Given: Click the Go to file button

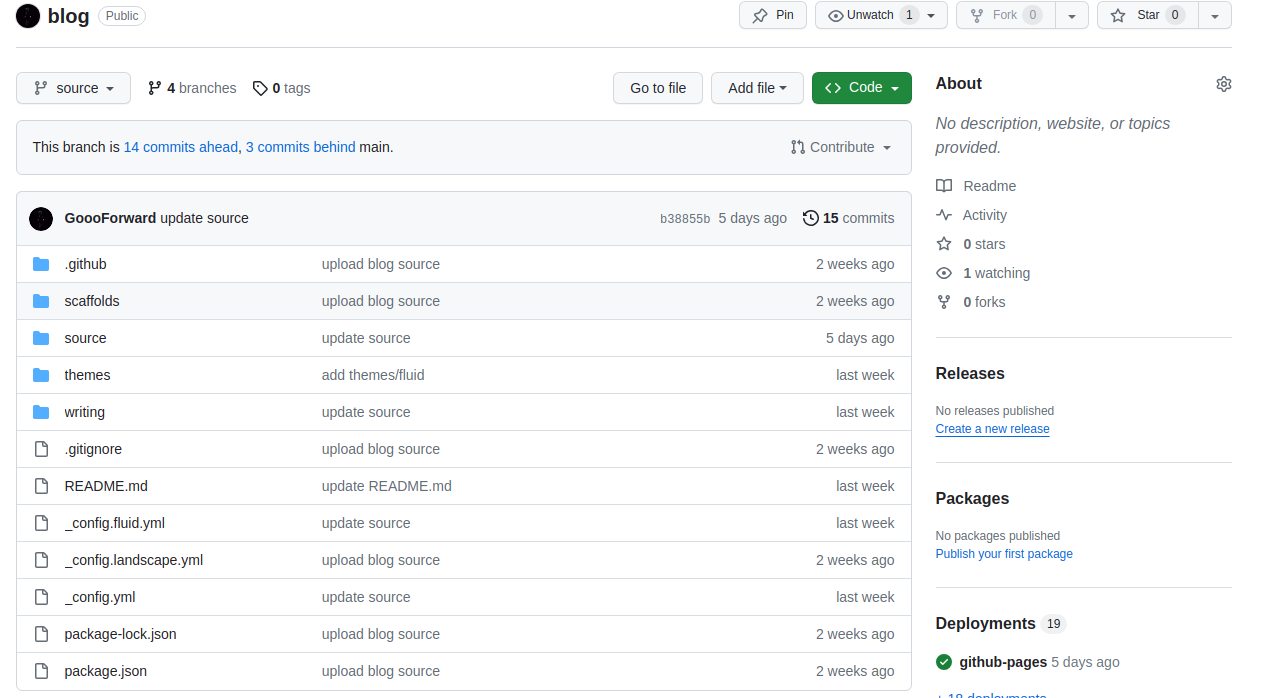Looking at the screenshot, I should [658, 88].
